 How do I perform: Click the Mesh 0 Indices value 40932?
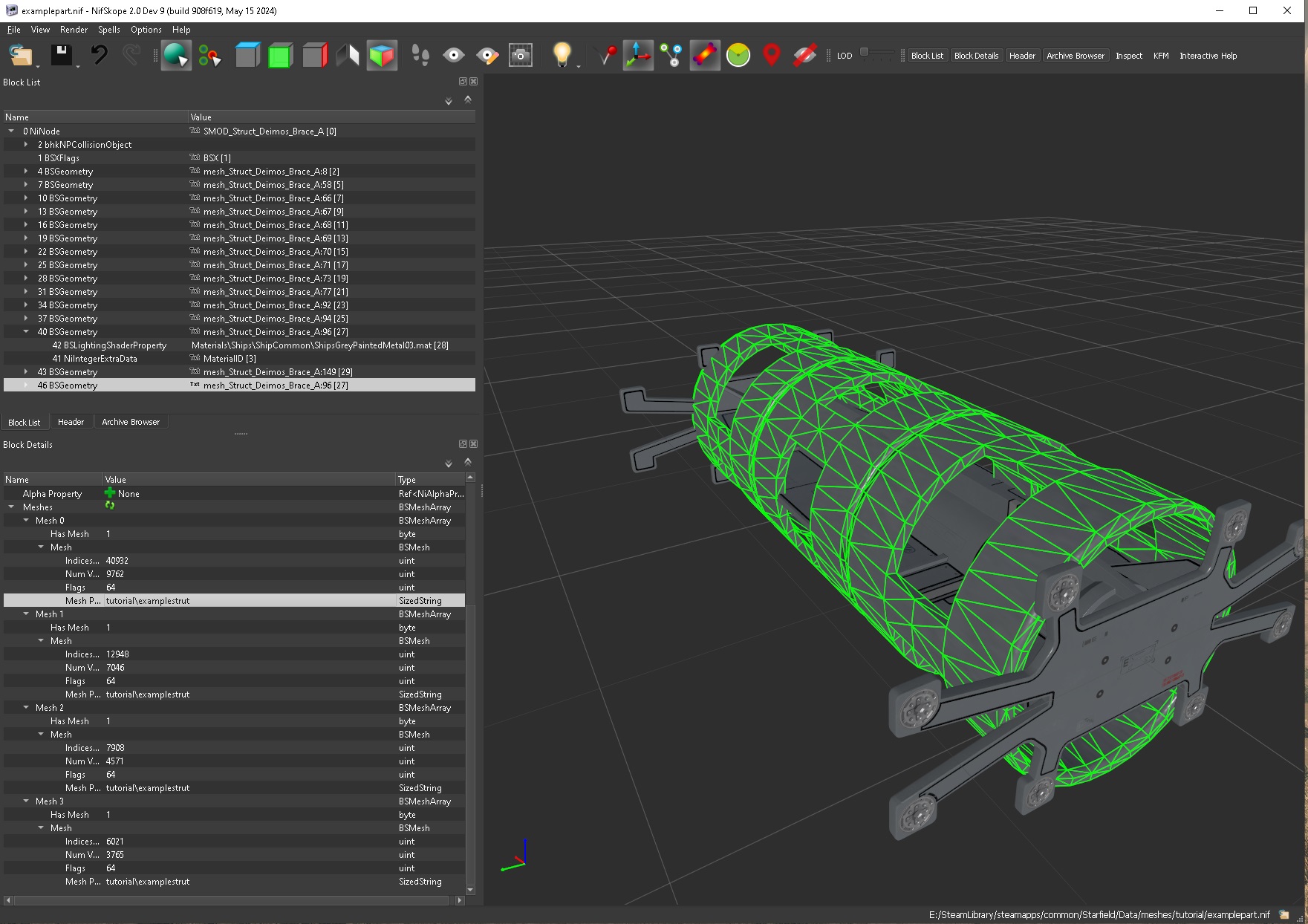117,561
